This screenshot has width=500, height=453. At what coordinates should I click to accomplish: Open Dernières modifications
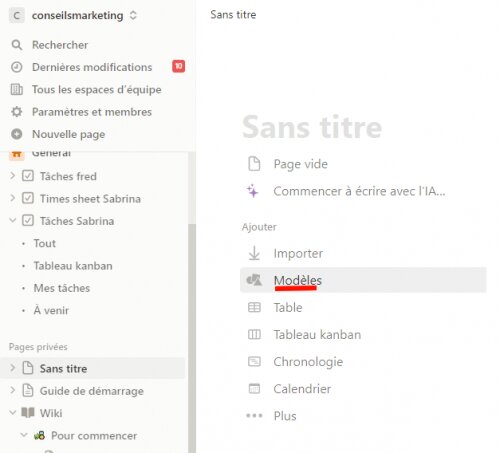(x=92, y=67)
